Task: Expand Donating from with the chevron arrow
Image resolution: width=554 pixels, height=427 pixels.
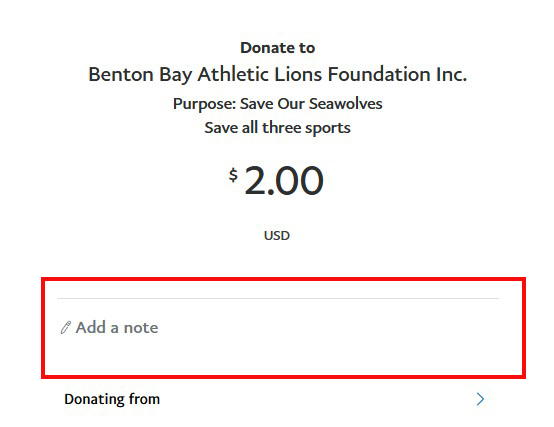Action: click(480, 399)
